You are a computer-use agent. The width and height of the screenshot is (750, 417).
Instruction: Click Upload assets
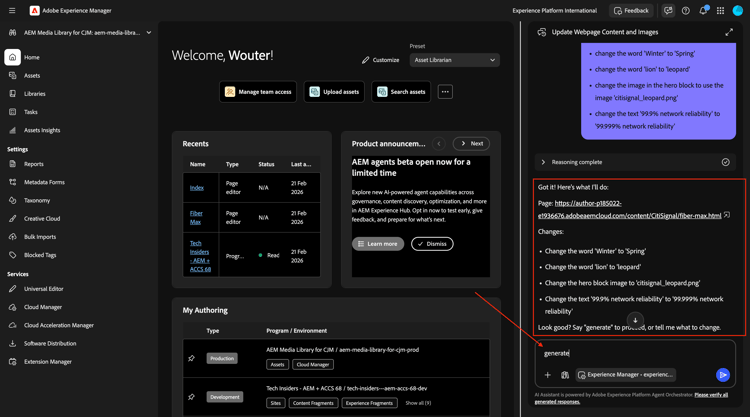click(334, 92)
